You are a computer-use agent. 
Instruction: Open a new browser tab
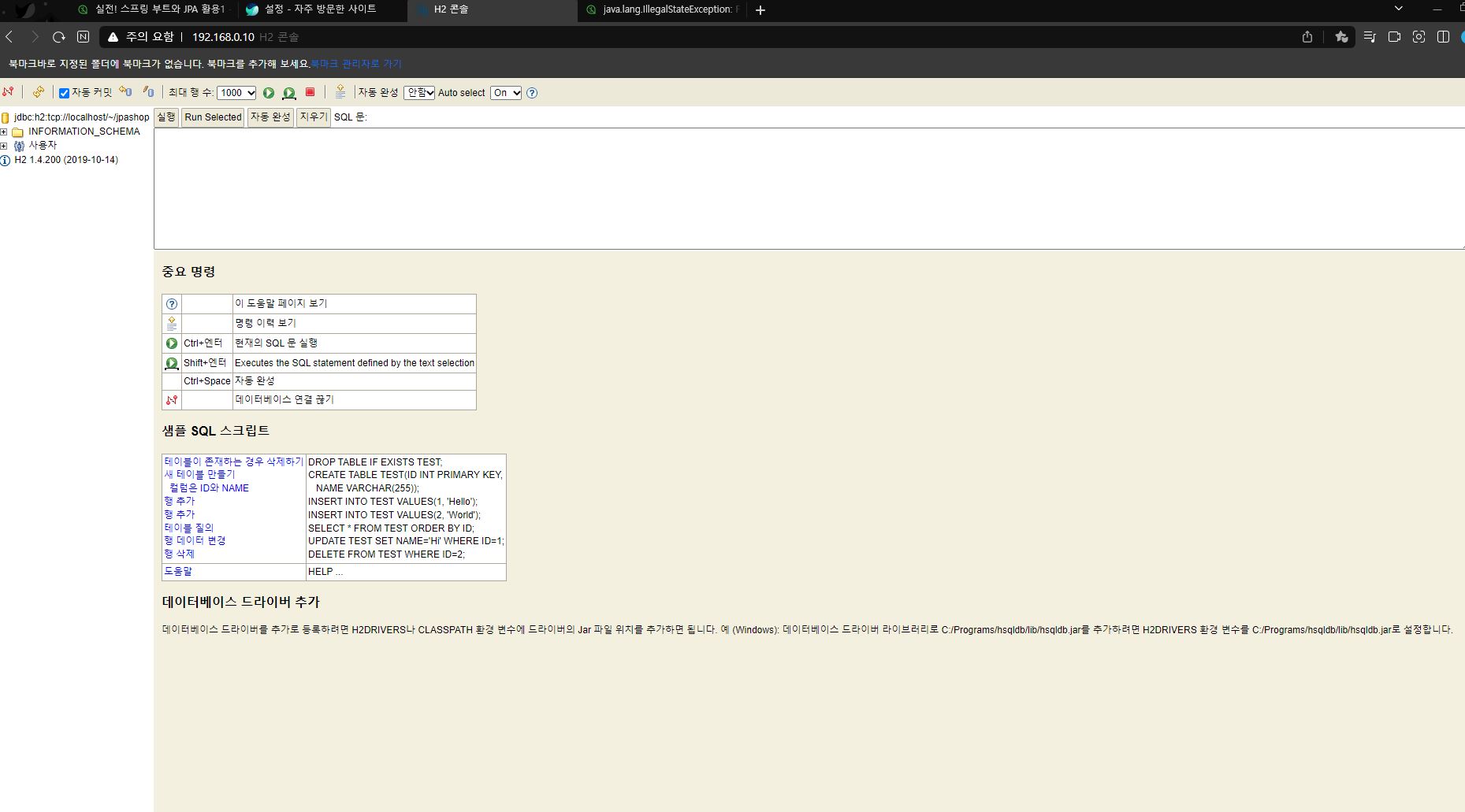760,10
